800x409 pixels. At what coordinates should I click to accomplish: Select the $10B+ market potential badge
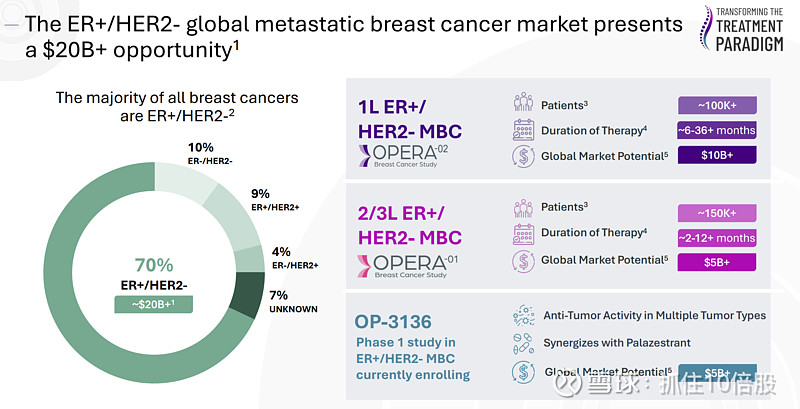(x=716, y=156)
